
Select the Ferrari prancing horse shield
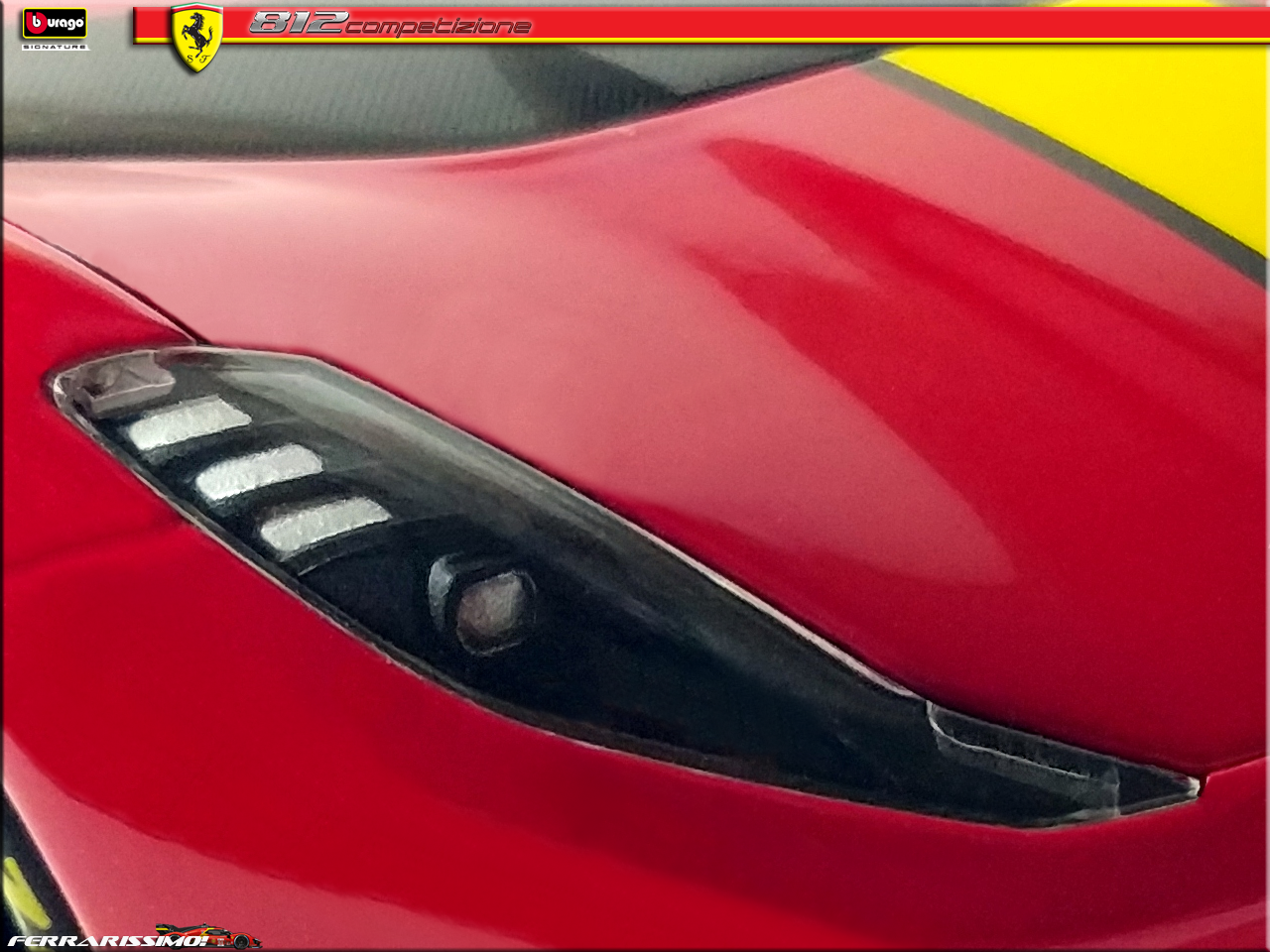pos(196,37)
